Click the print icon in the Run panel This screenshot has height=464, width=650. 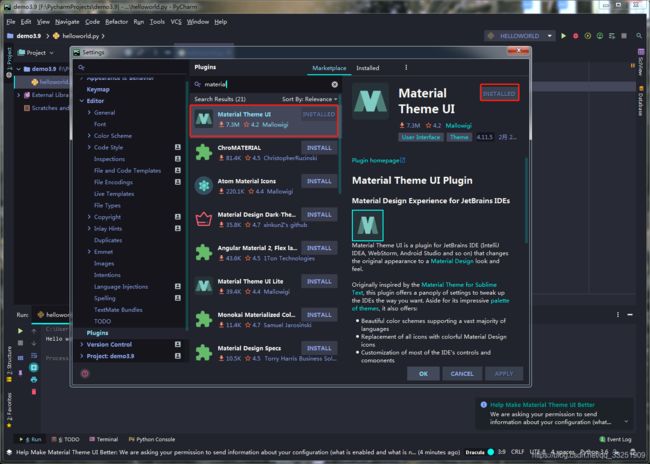point(34,379)
